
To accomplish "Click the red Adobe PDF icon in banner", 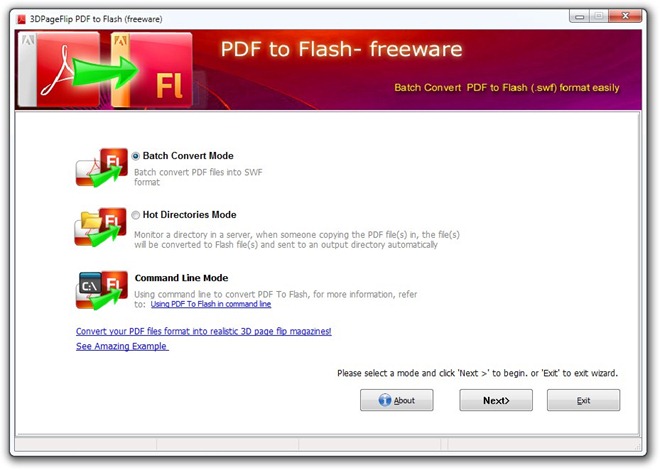I will (x=60, y=70).
